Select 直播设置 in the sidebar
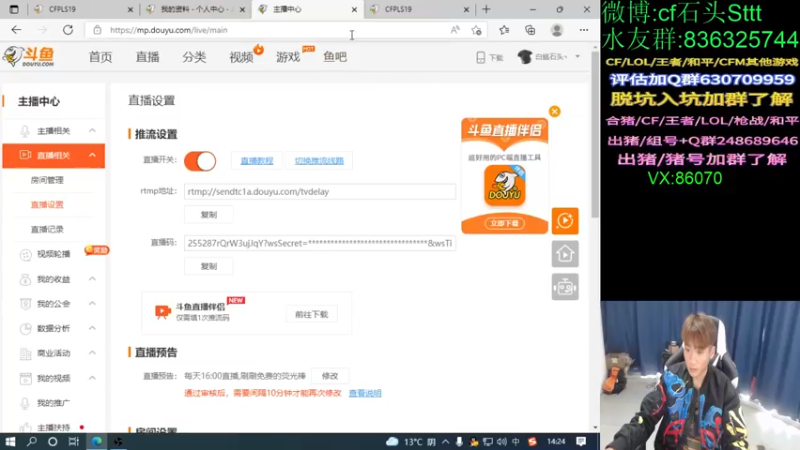Viewport: 800px width, 450px height. click(x=47, y=205)
